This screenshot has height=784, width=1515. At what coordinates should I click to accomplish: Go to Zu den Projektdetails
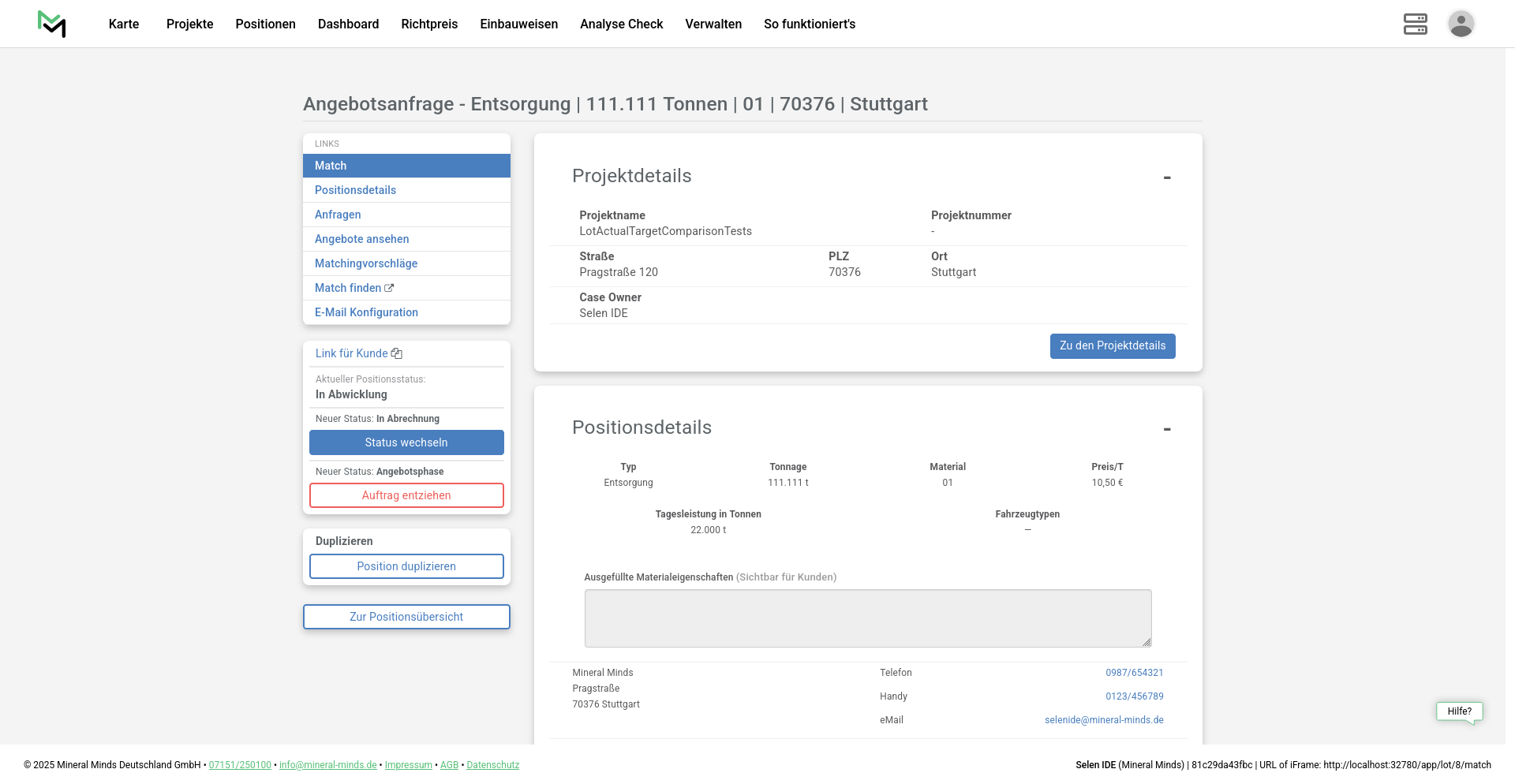pos(1112,346)
